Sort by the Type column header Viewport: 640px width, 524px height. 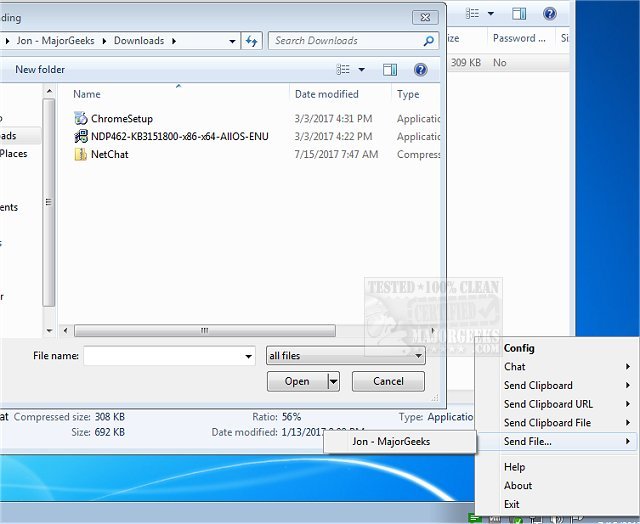[408, 94]
